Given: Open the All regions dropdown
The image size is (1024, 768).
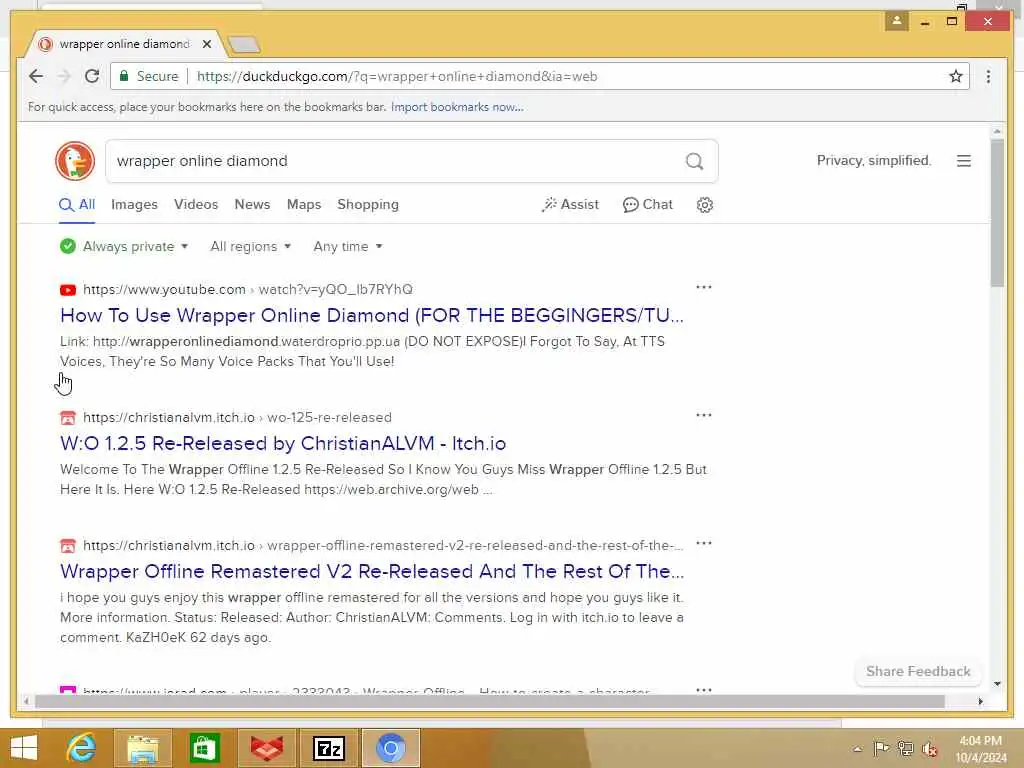Looking at the screenshot, I should (251, 246).
